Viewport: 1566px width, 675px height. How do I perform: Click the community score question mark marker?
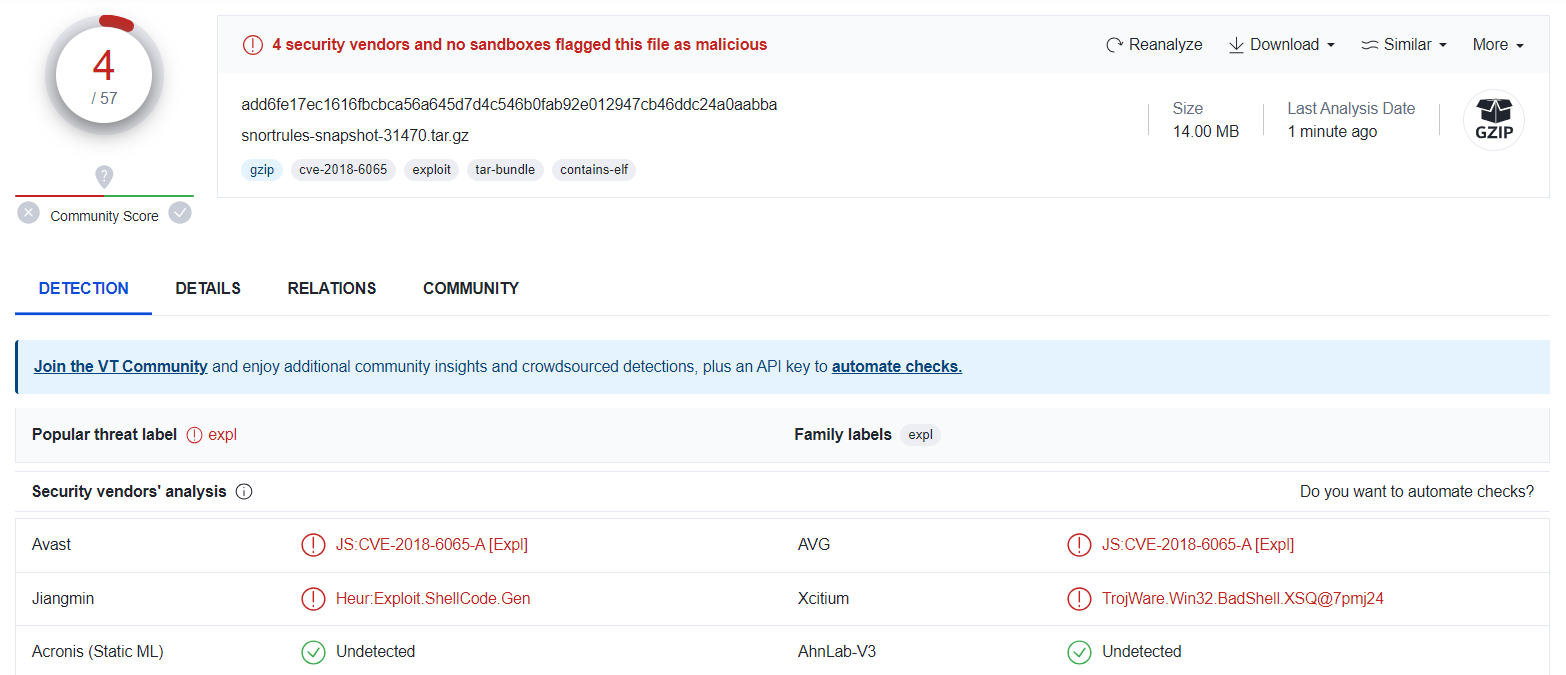104,177
